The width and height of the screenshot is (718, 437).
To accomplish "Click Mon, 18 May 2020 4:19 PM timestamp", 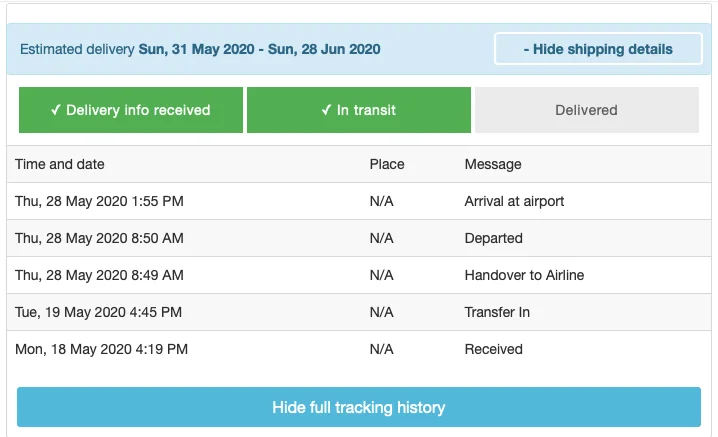I will coord(101,349).
